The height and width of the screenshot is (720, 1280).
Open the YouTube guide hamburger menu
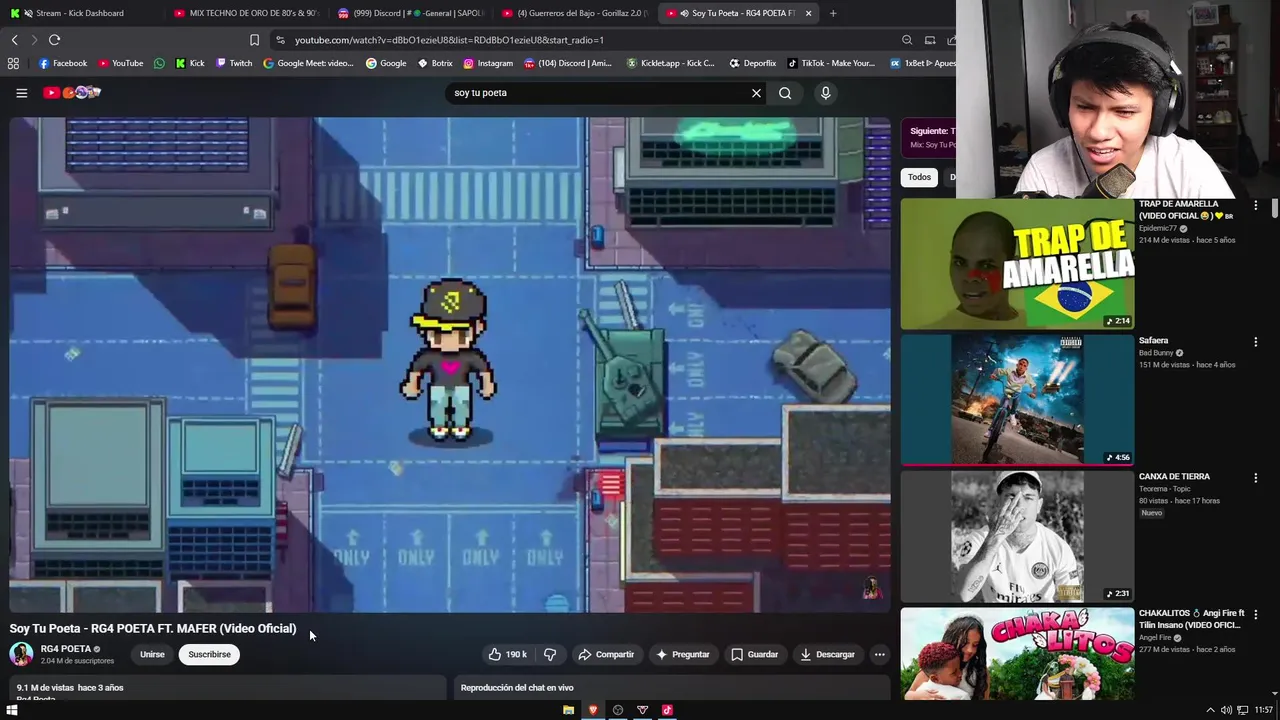tap(21, 93)
